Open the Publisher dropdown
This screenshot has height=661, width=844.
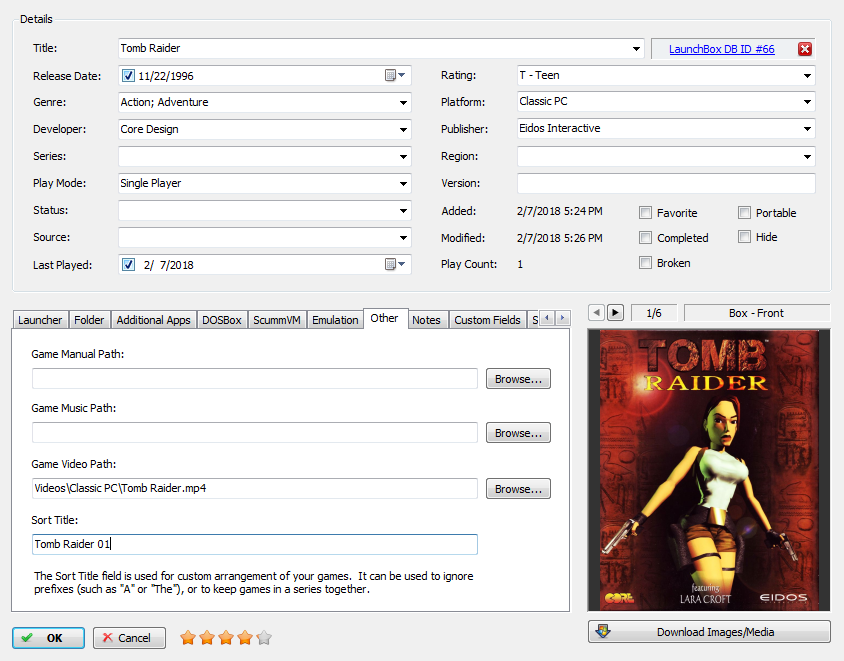807,129
